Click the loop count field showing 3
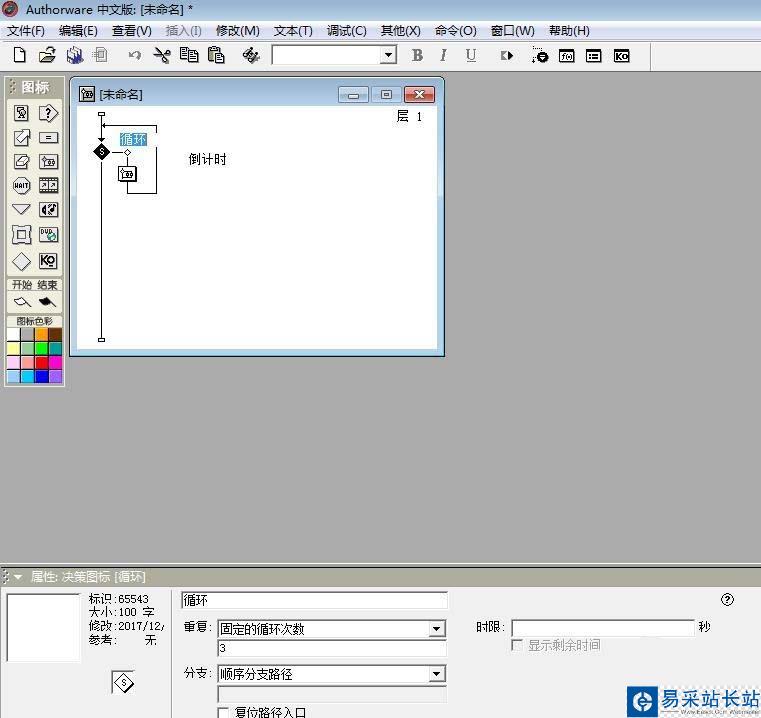 (x=331, y=648)
